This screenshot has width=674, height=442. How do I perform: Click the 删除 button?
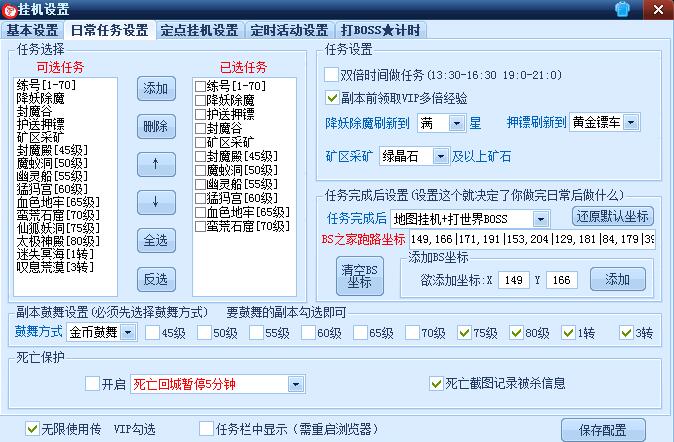coord(156,126)
